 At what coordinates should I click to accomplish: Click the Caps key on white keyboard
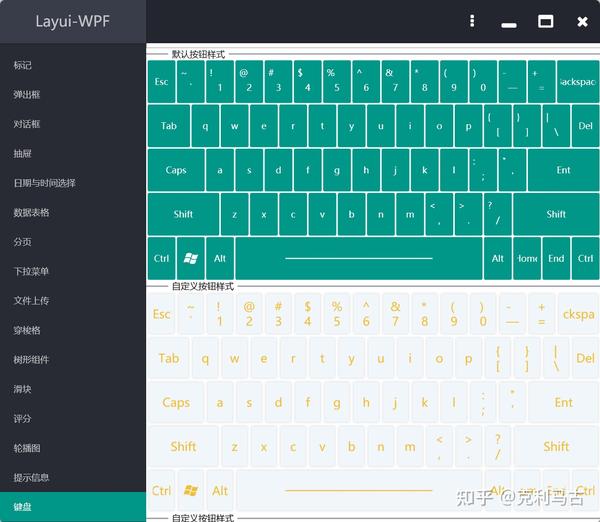(176, 402)
